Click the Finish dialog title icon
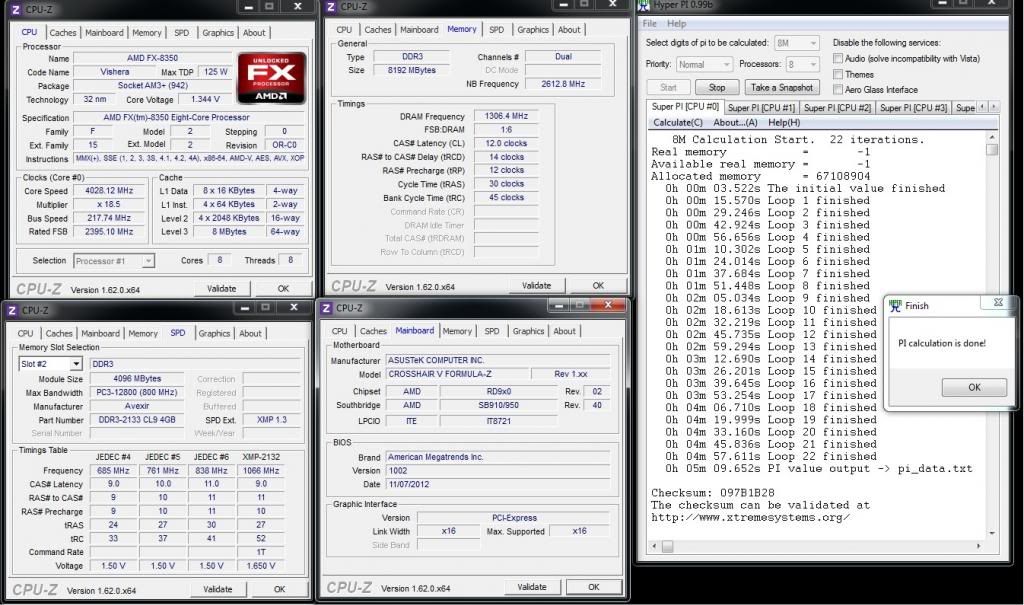The height and width of the screenshot is (605, 1024). [x=895, y=306]
